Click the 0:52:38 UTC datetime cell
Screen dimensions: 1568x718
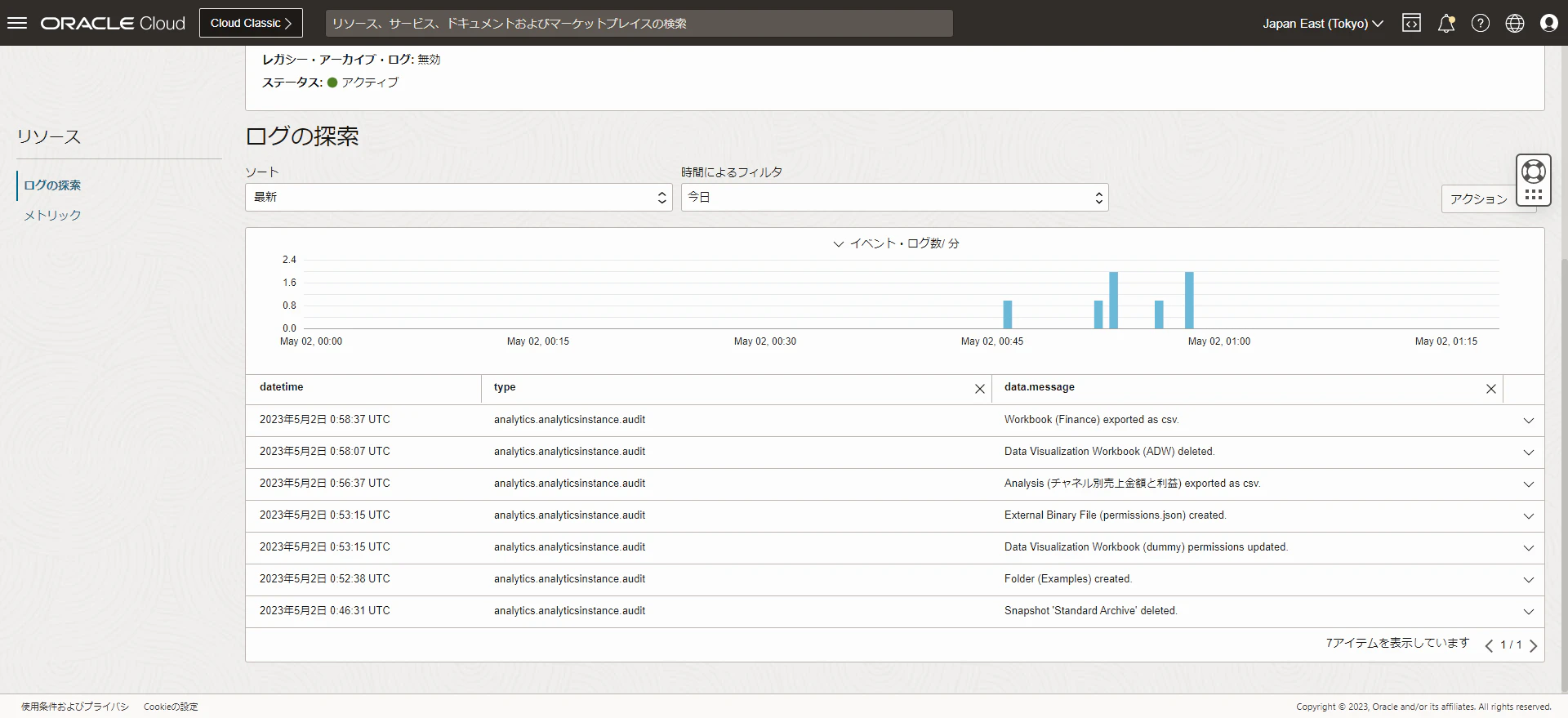325,579
